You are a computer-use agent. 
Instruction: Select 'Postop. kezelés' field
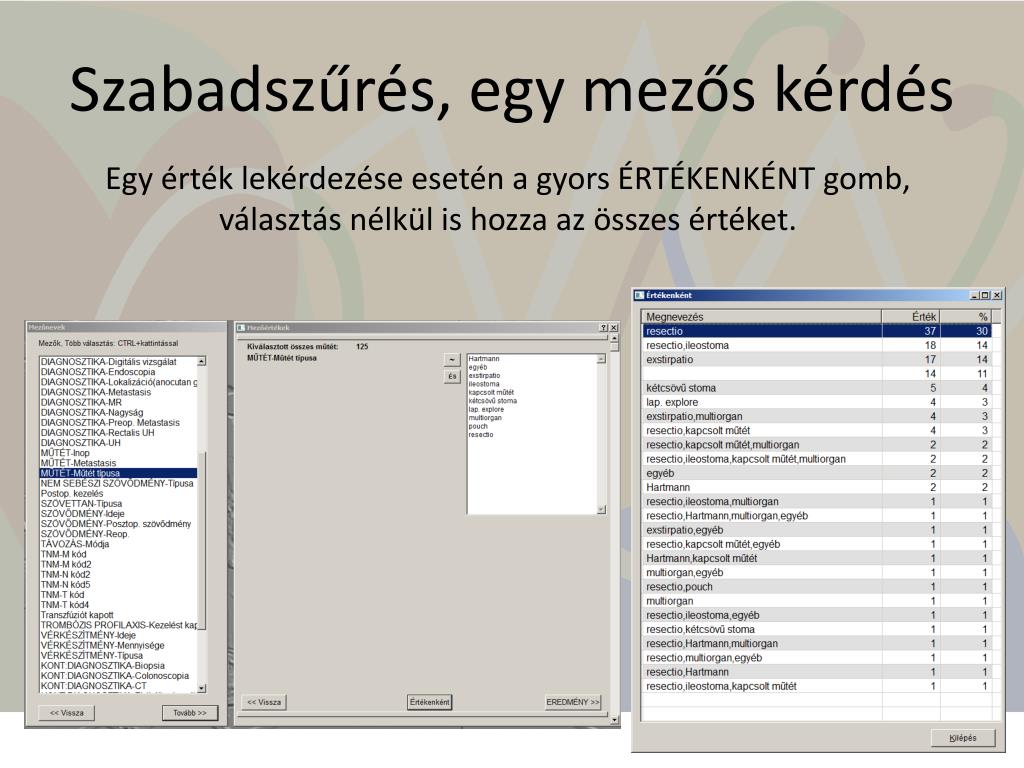coord(118,493)
